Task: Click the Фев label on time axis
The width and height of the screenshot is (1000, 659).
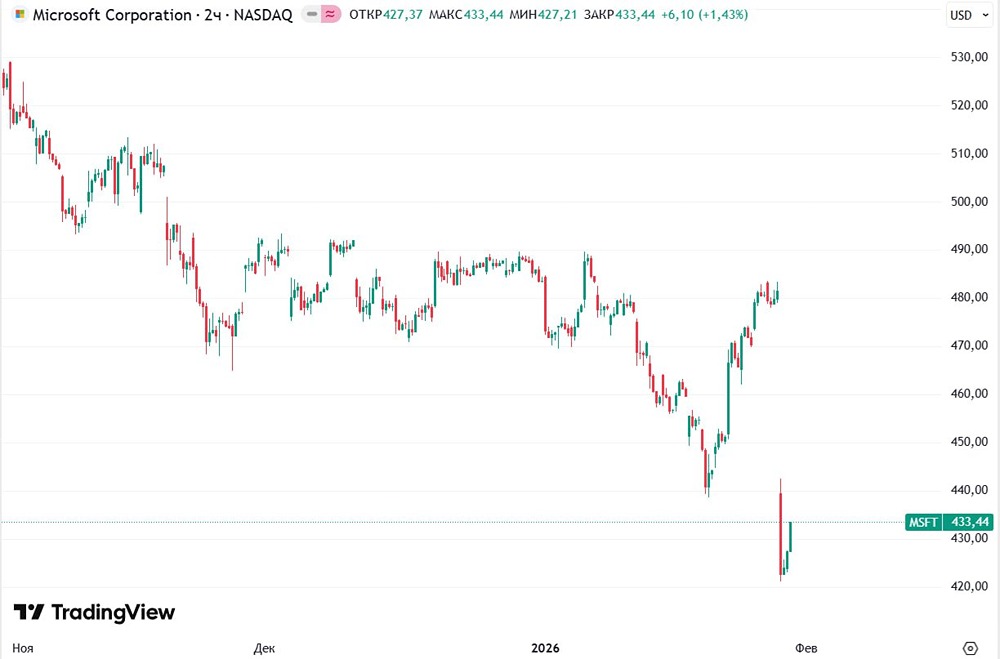Action: tap(806, 648)
